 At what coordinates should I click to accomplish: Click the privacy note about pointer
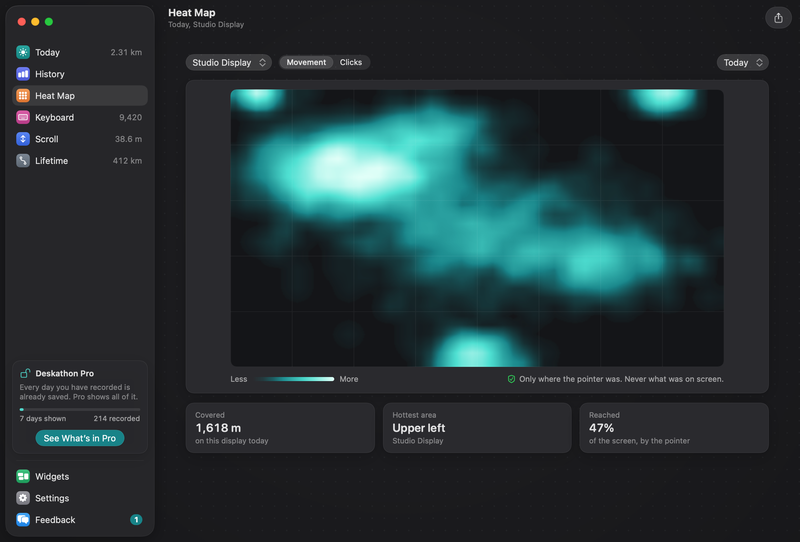coord(621,379)
